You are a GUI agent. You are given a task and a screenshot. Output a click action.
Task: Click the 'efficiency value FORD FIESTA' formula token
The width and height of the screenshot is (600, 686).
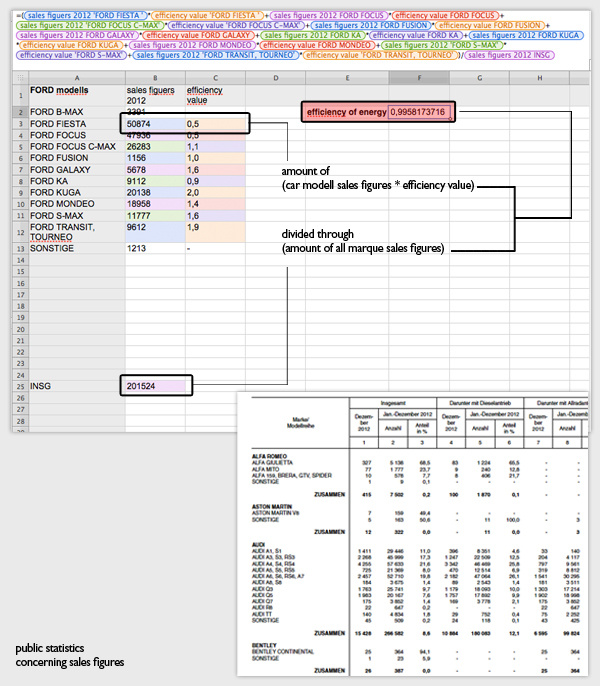click(x=209, y=15)
